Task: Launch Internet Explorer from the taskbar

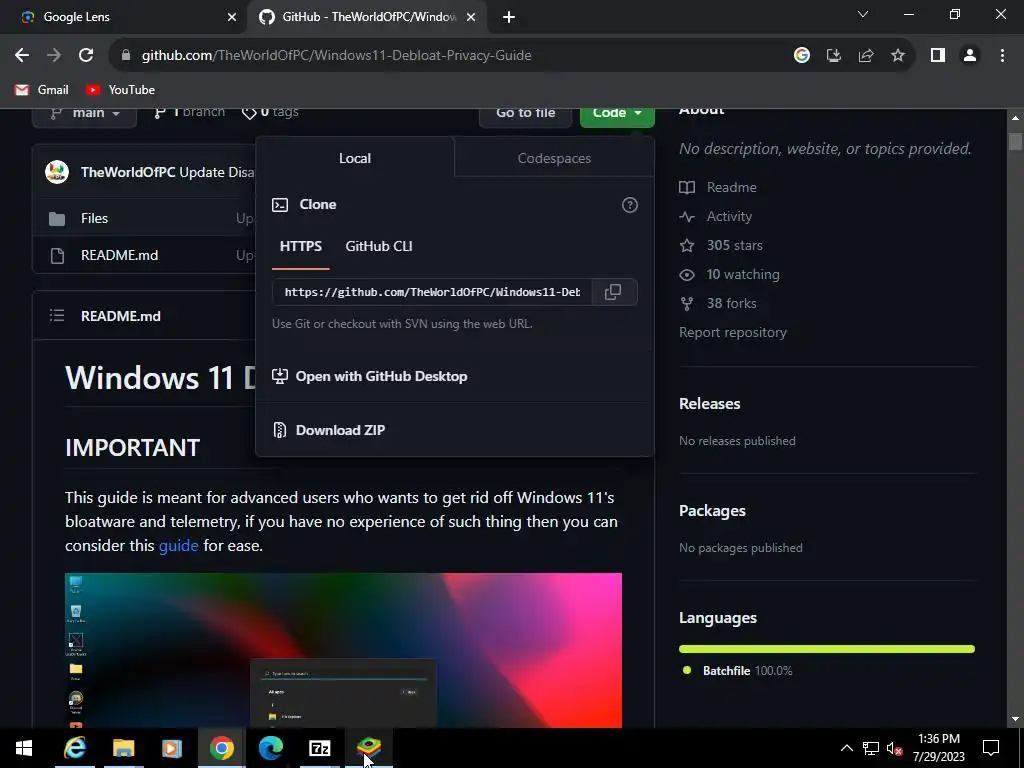Action: pyautogui.click(x=74, y=748)
